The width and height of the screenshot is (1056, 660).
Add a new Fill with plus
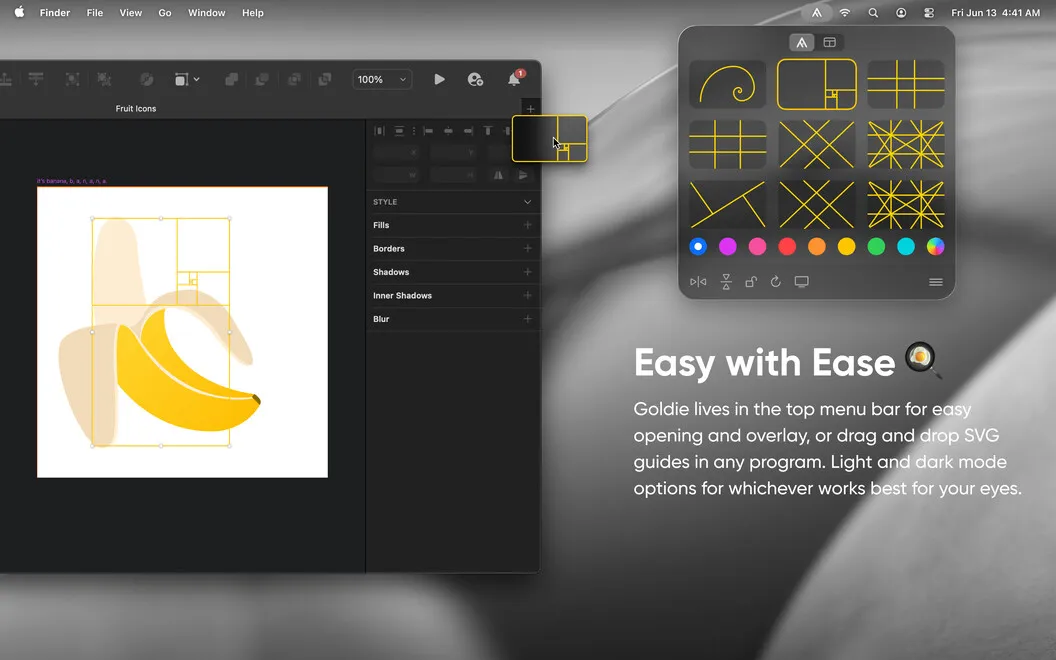(527, 225)
